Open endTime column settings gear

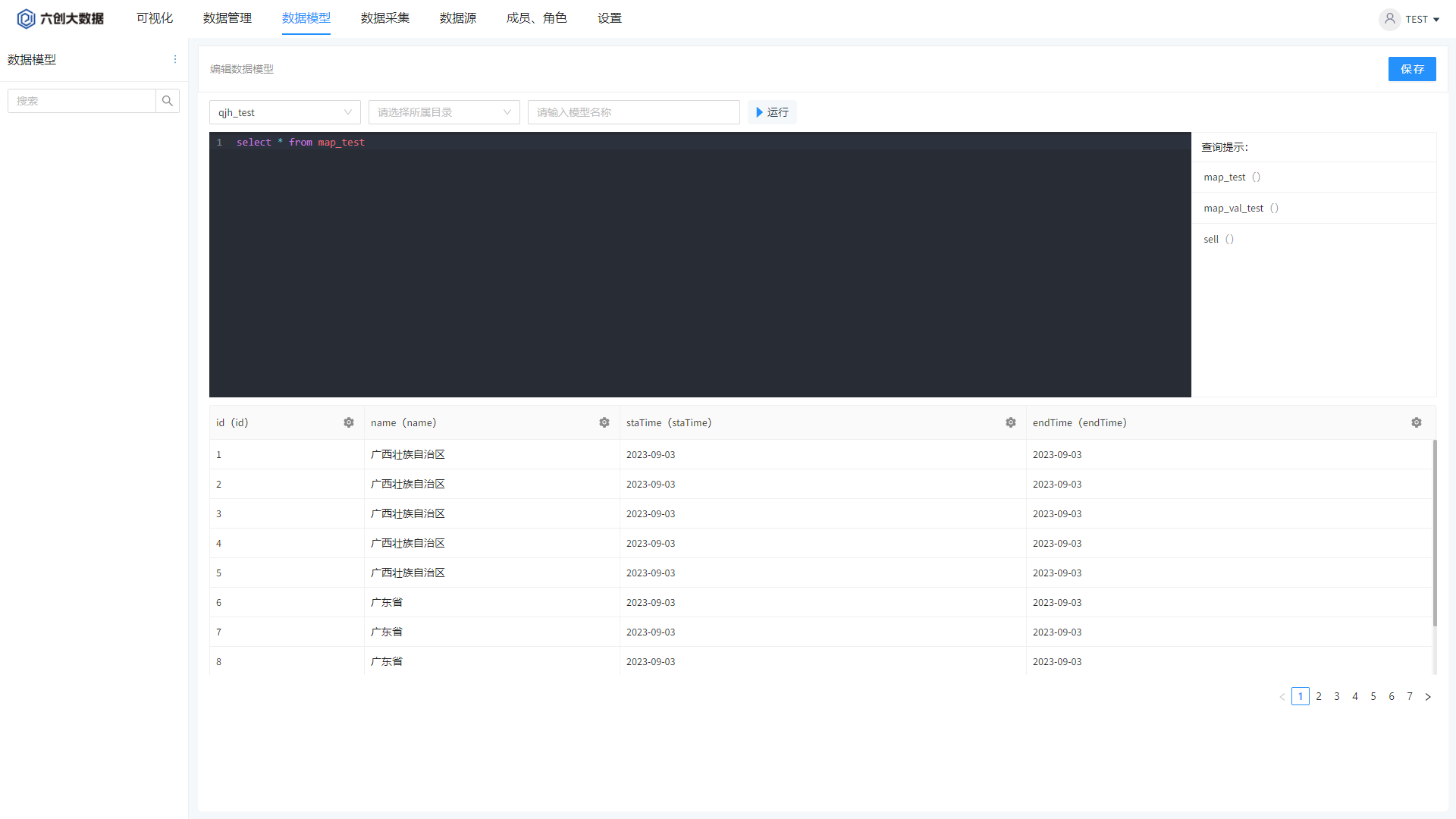tap(1417, 422)
